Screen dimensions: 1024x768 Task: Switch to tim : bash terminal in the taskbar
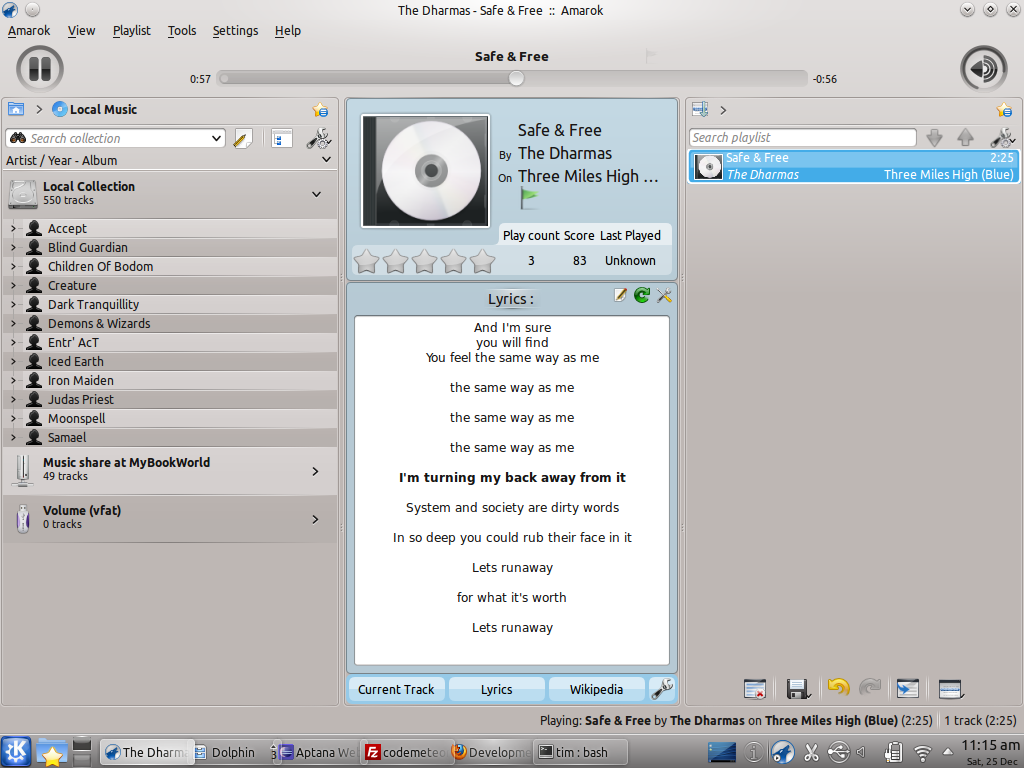tap(581, 752)
